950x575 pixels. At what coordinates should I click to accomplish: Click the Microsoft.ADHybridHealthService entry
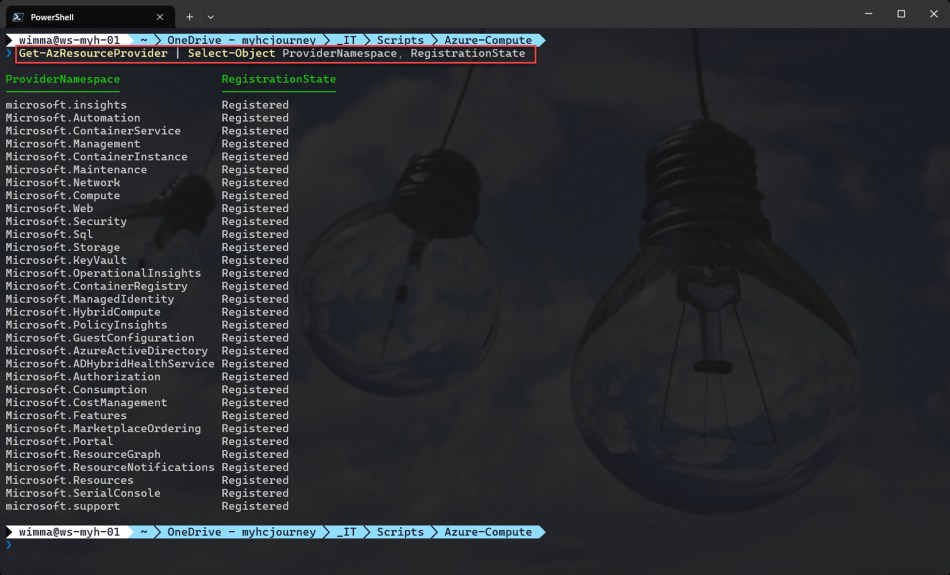click(110, 364)
